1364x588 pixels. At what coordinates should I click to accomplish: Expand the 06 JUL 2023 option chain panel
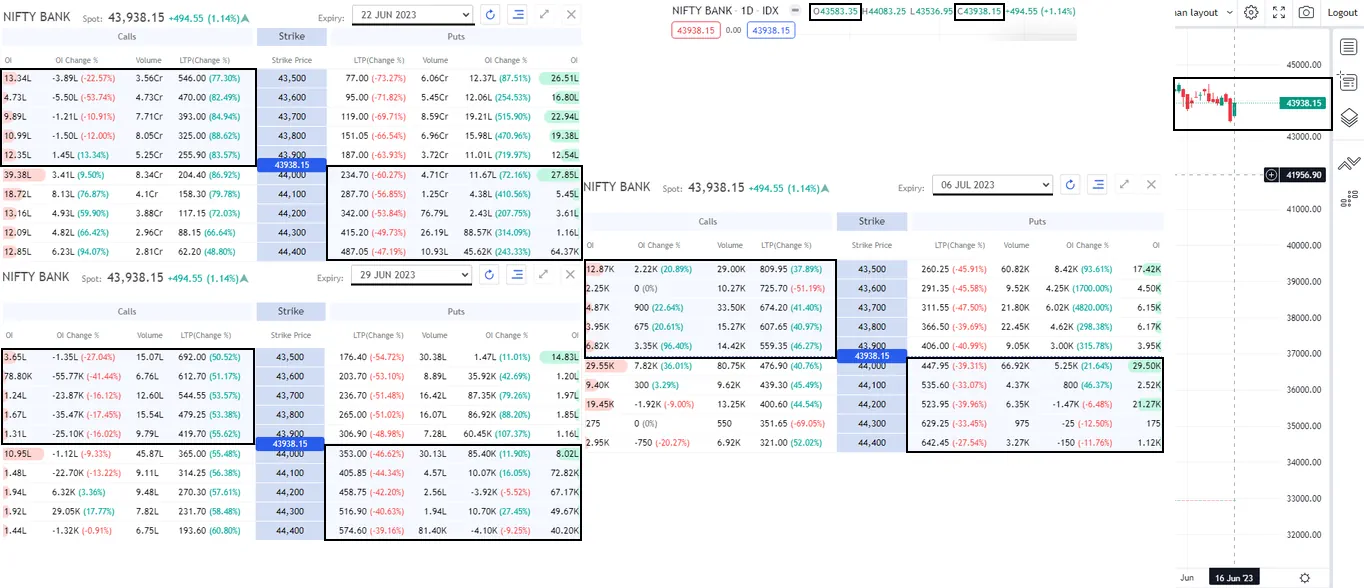[x=1125, y=185]
